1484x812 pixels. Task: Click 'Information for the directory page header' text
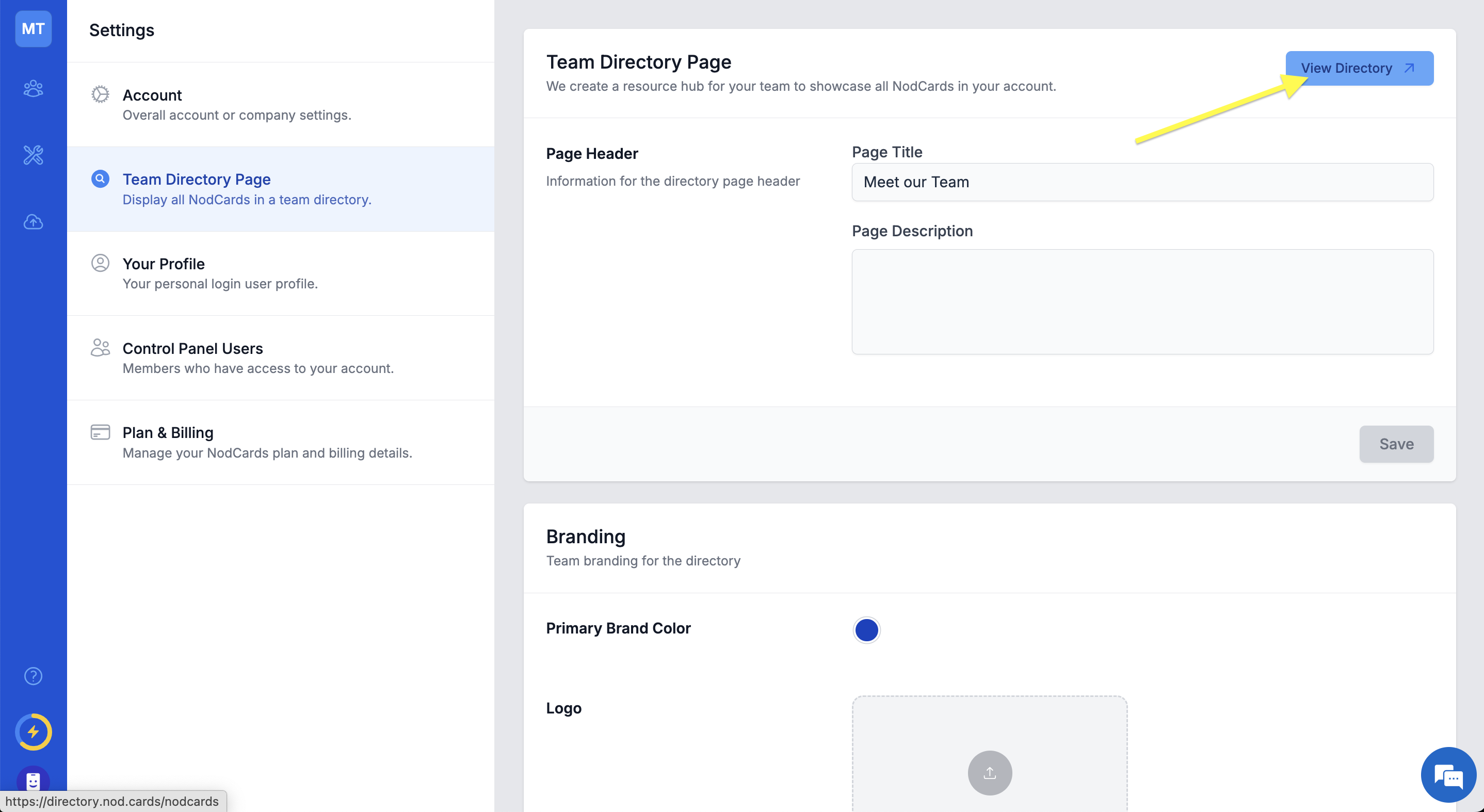tap(672, 181)
